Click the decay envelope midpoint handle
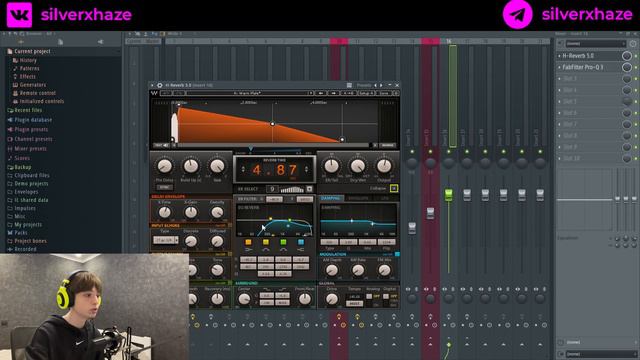 (x=273, y=124)
